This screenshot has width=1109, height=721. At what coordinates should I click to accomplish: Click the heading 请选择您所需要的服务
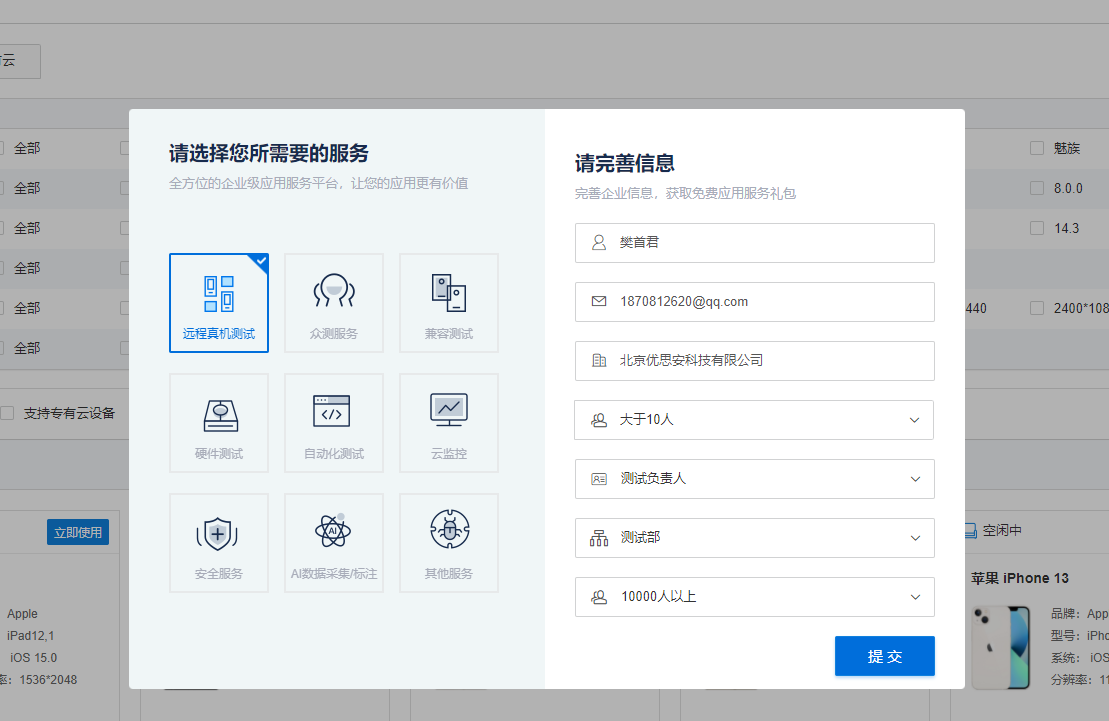tap(269, 153)
